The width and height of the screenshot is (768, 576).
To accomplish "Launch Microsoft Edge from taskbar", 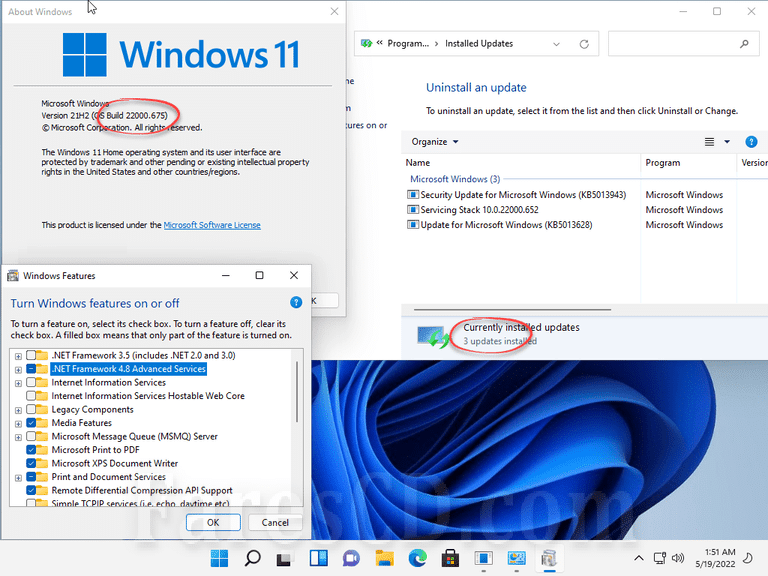I will click(417, 558).
